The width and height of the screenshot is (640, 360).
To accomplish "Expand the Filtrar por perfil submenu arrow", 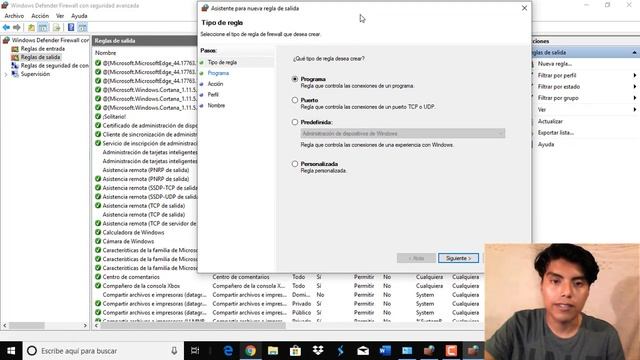I will [x=635, y=76].
